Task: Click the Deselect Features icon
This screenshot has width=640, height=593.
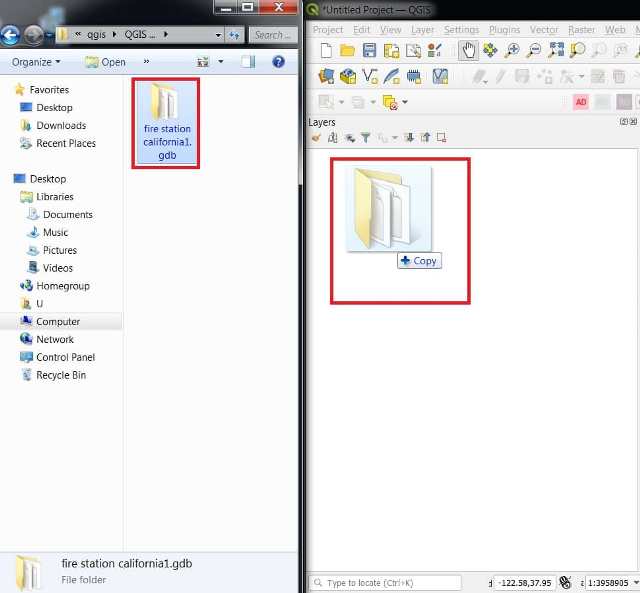Action: tap(390, 102)
